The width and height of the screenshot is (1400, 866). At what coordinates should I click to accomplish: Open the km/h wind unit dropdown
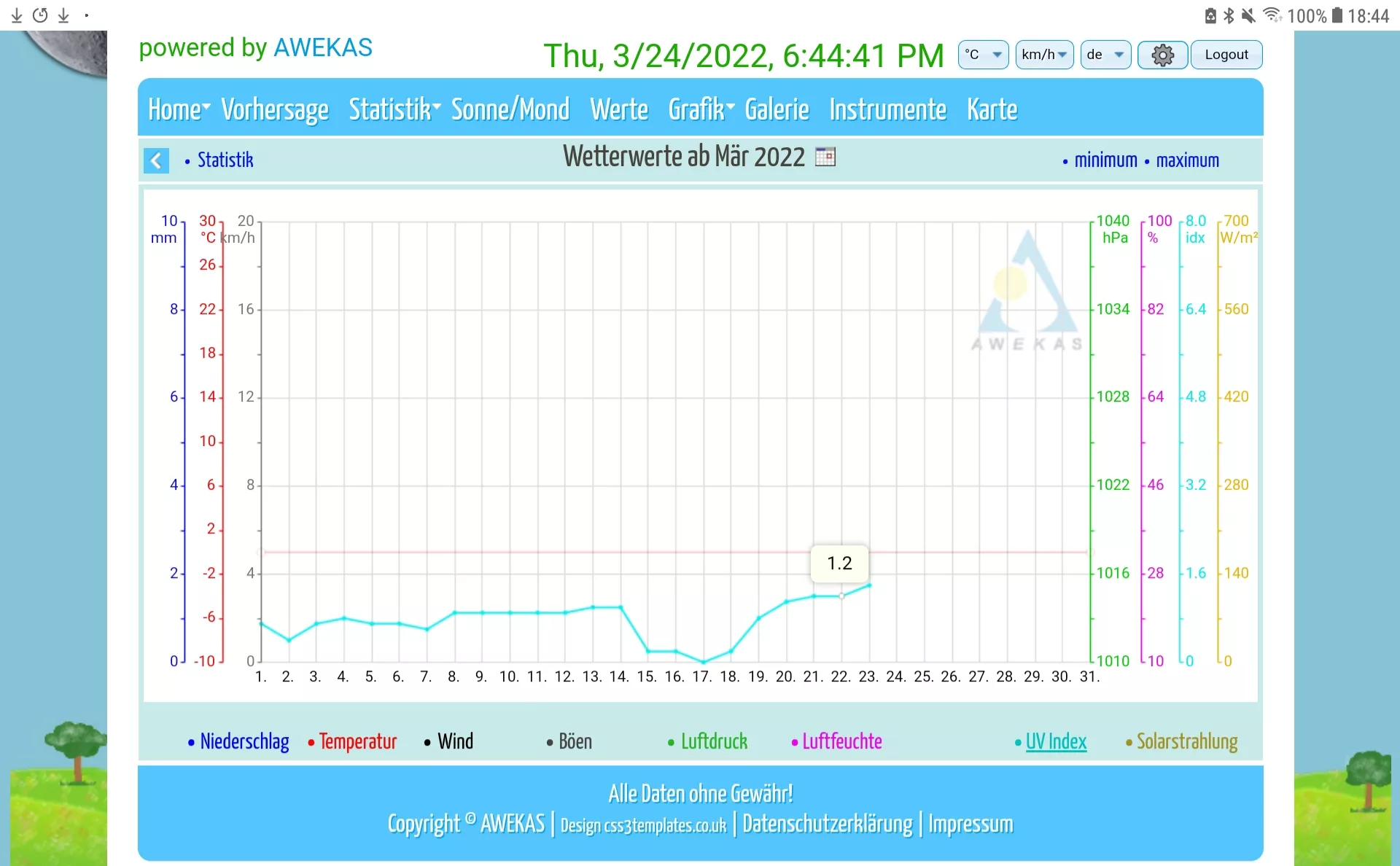[x=1044, y=55]
